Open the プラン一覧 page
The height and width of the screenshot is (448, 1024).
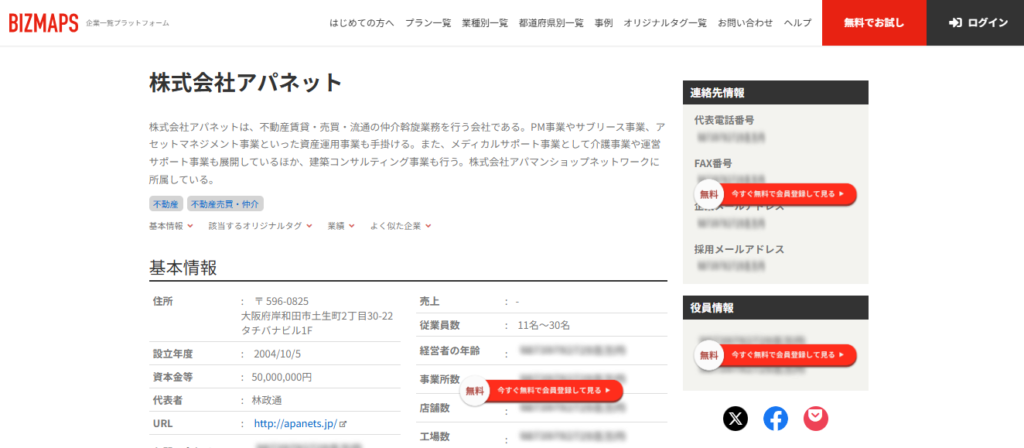click(x=428, y=23)
